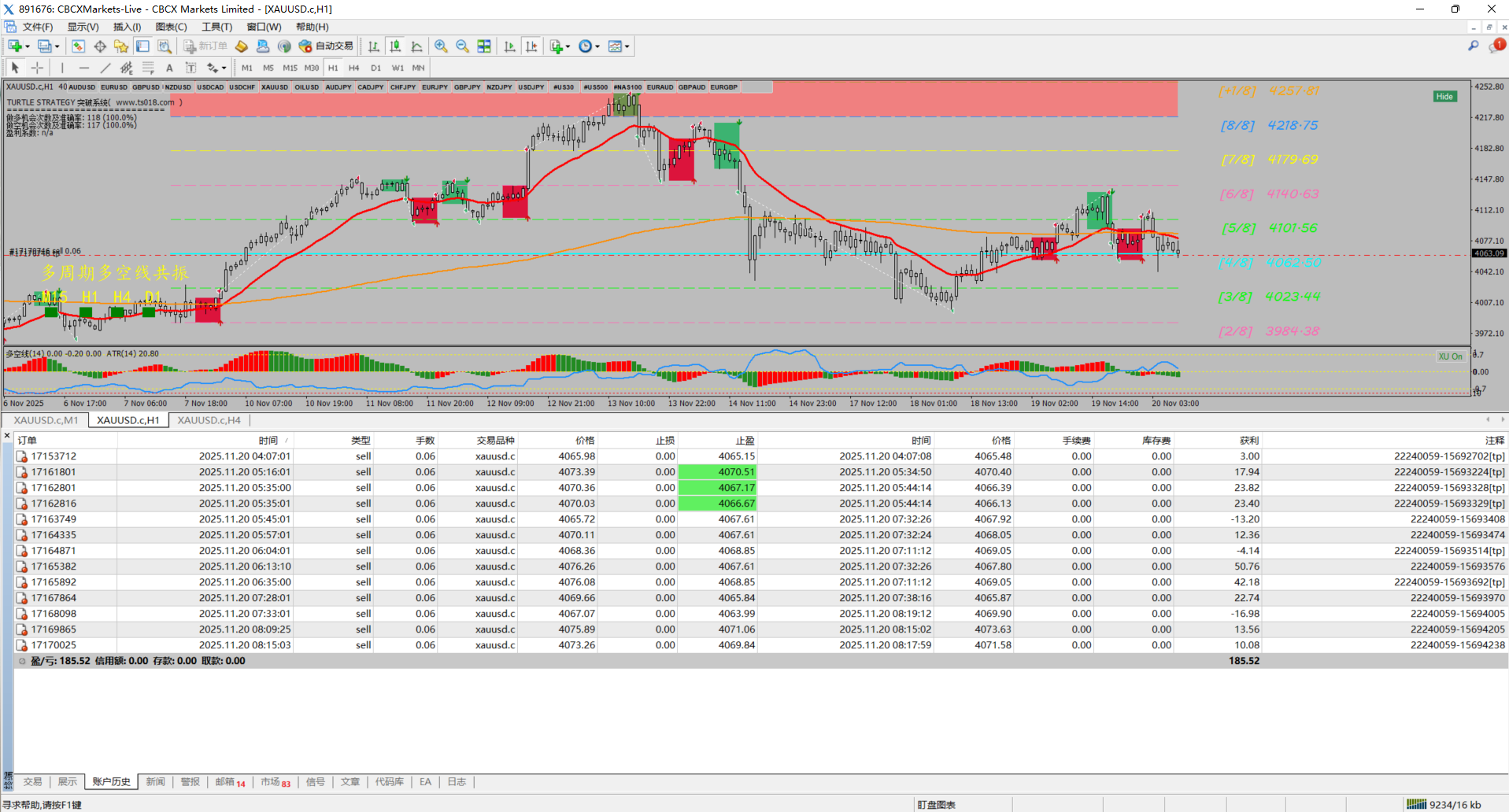The width and height of the screenshot is (1509, 812).
Task: Expand the templates dropdown arrow
Action: [x=627, y=46]
